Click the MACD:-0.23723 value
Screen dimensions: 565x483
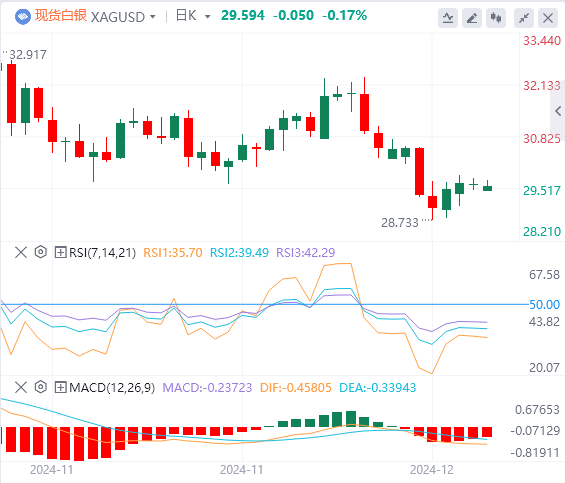click(207, 387)
